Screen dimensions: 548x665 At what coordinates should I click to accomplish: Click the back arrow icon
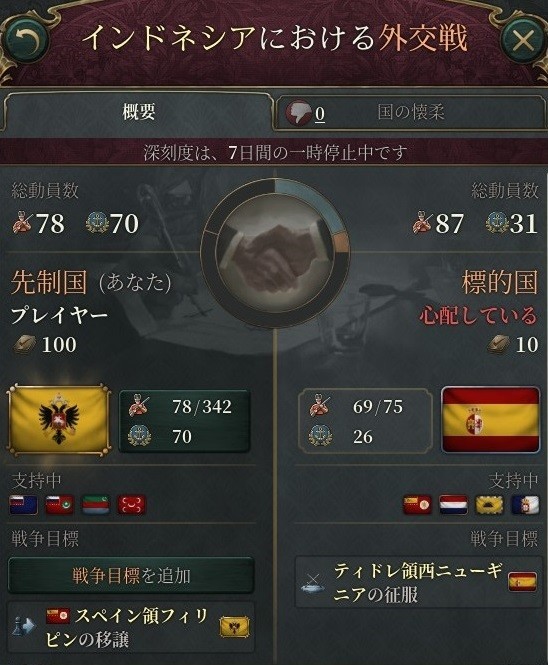[25, 41]
